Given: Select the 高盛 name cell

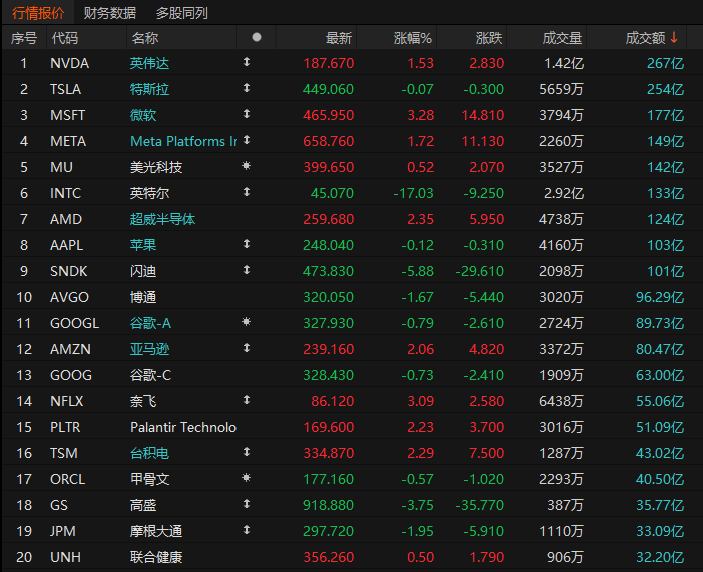Looking at the screenshot, I should point(143,505).
